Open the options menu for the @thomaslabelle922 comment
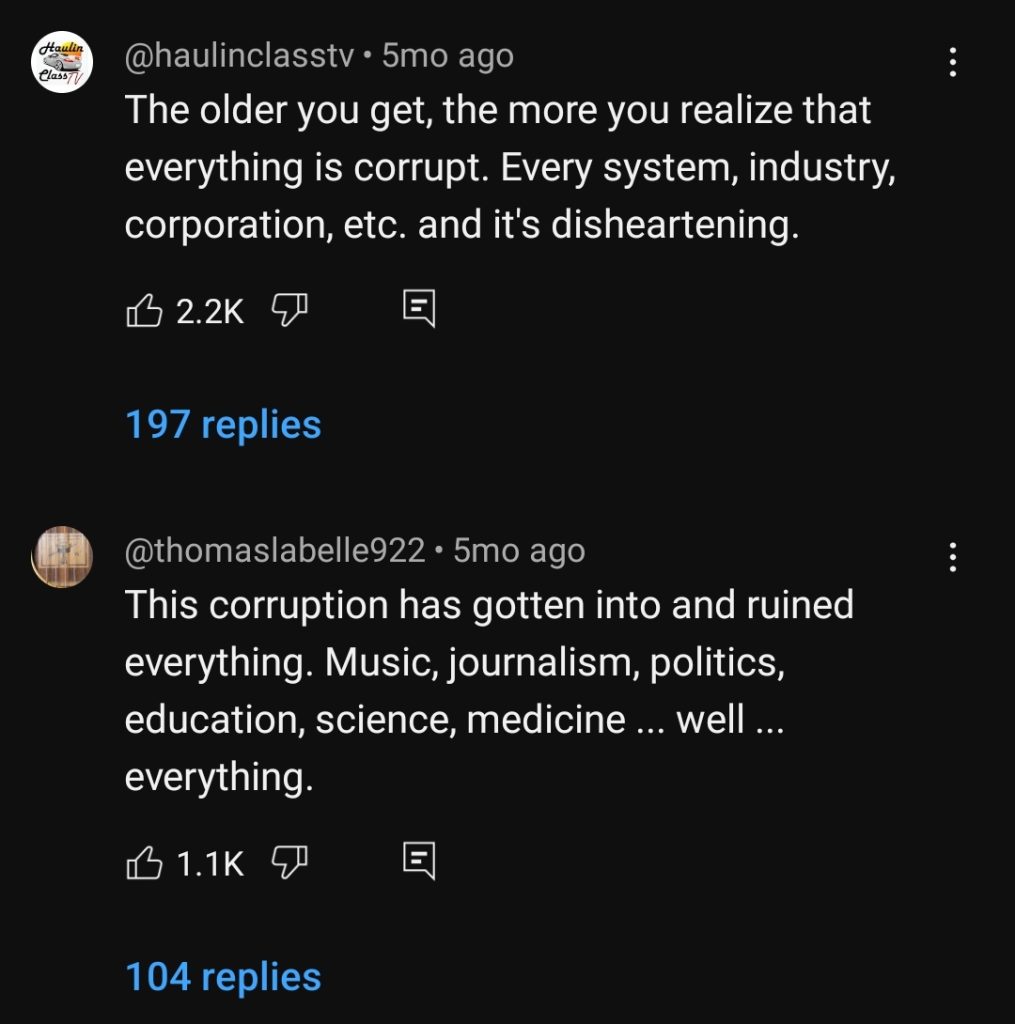Image resolution: width=1015 pixels, height=1024 pixels. pos(953,557)
